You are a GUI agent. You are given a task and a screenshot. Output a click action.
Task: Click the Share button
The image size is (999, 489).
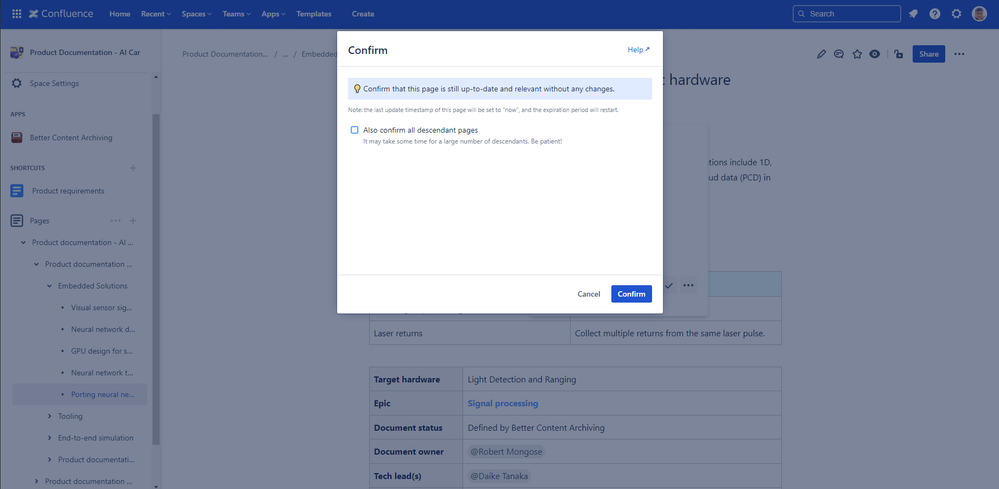coord(928,54)
